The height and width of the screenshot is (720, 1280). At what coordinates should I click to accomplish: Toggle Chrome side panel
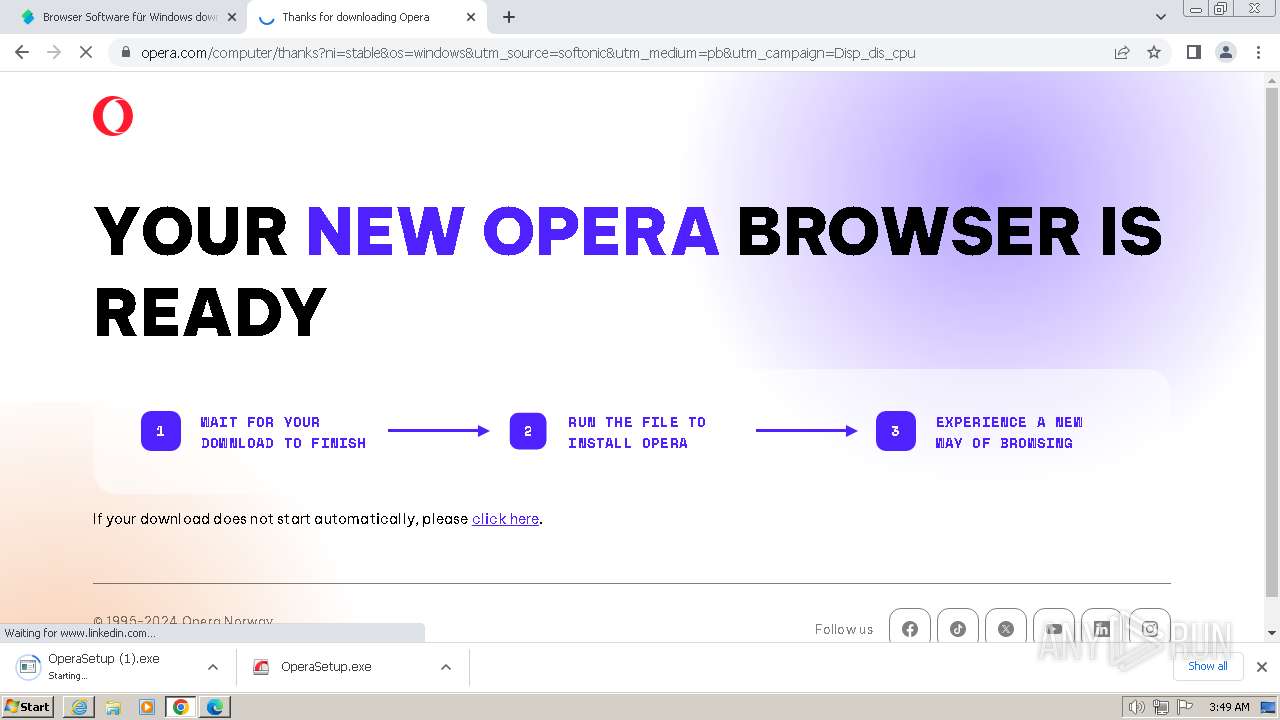coord(1193,52)
